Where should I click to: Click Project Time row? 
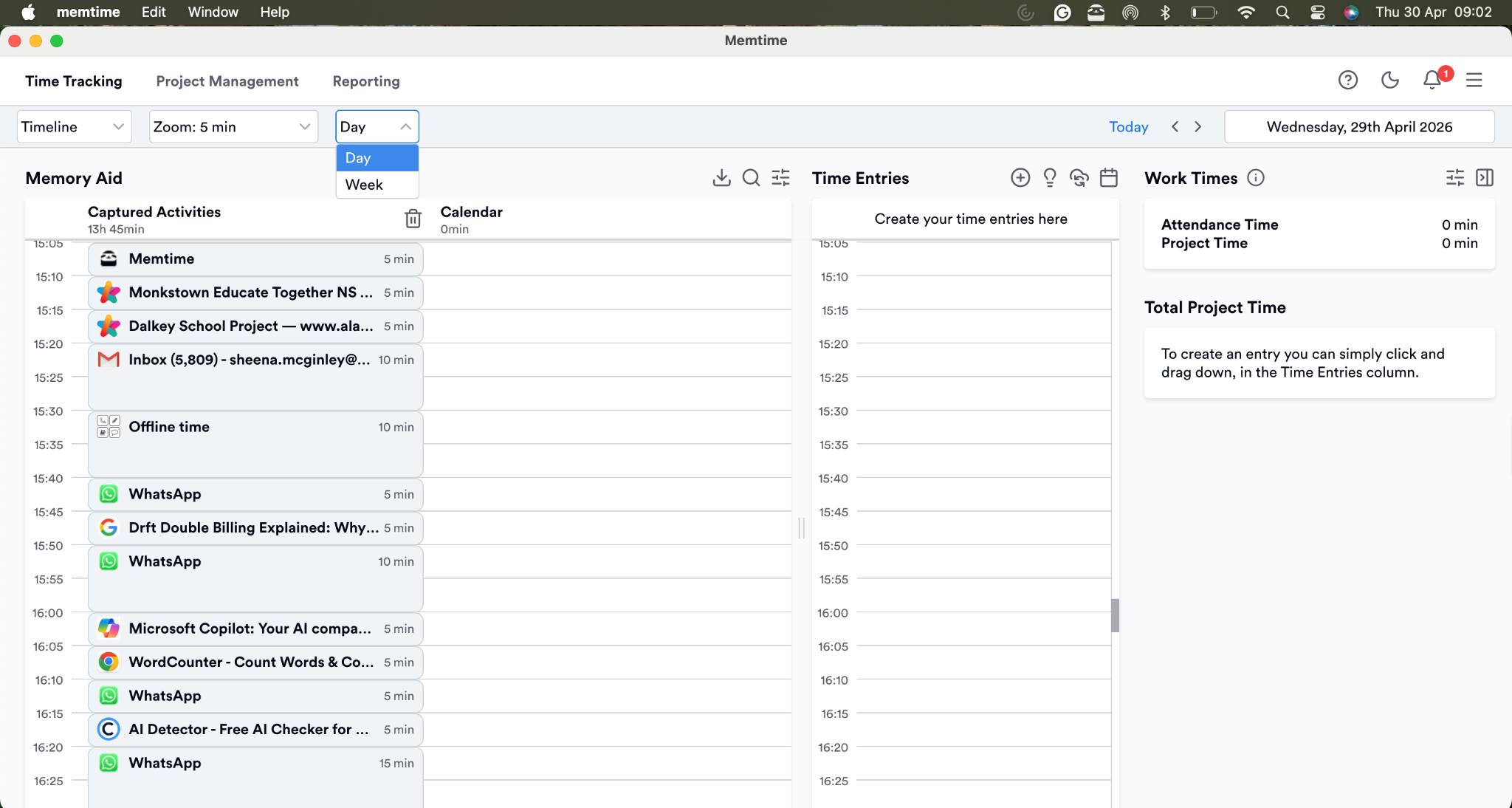1319,243
